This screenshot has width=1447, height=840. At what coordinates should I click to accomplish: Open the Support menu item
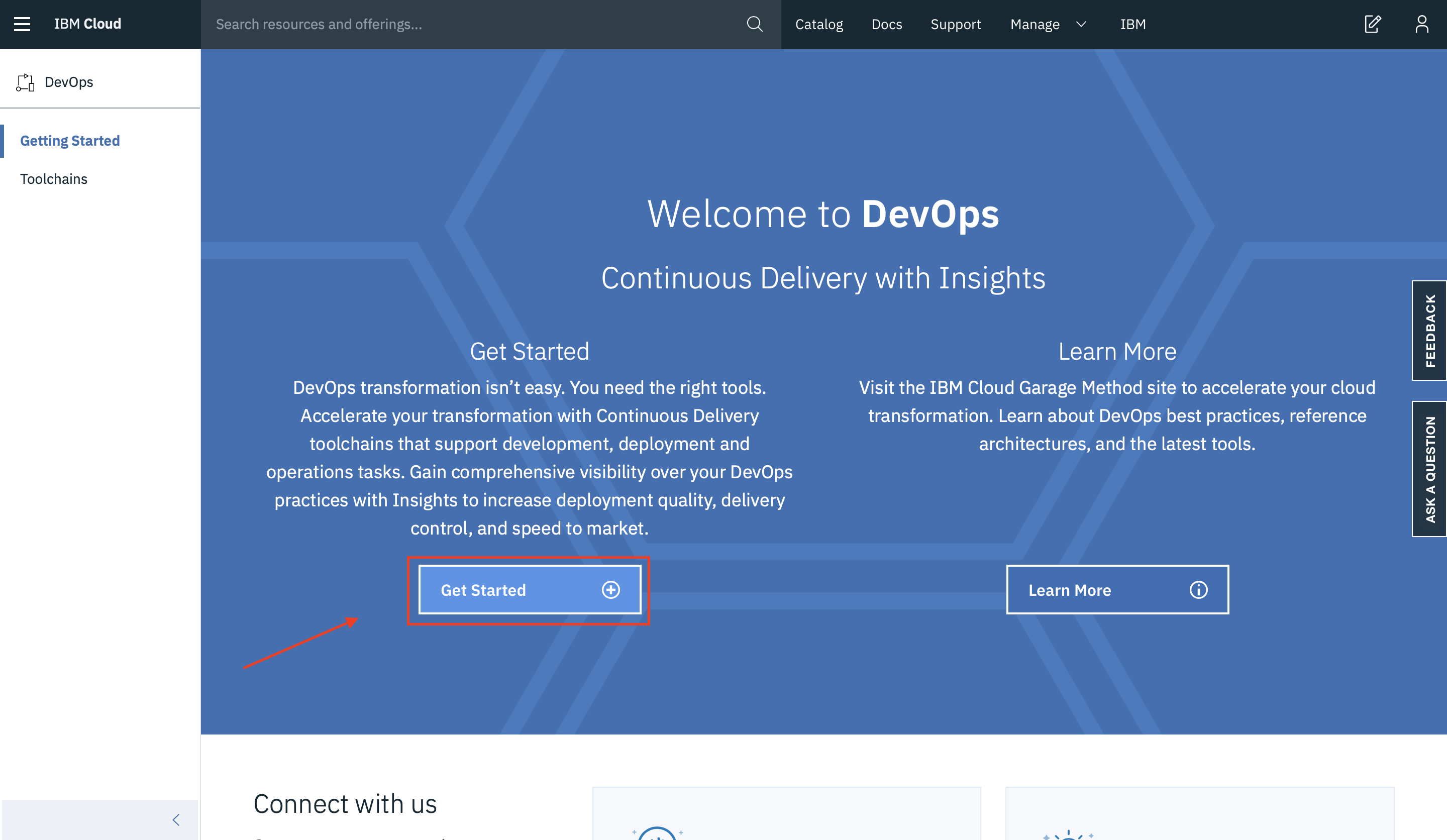coord(956,24)
